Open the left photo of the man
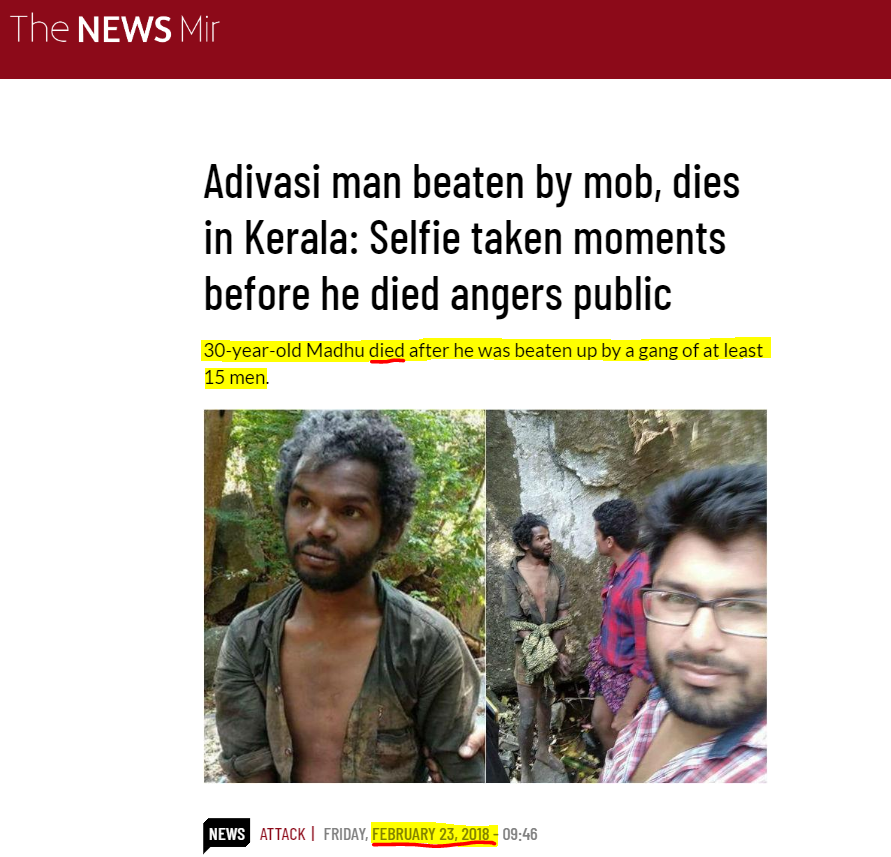Screen dimensions: 891x857 pyautogui.click(x=344, y=596)
